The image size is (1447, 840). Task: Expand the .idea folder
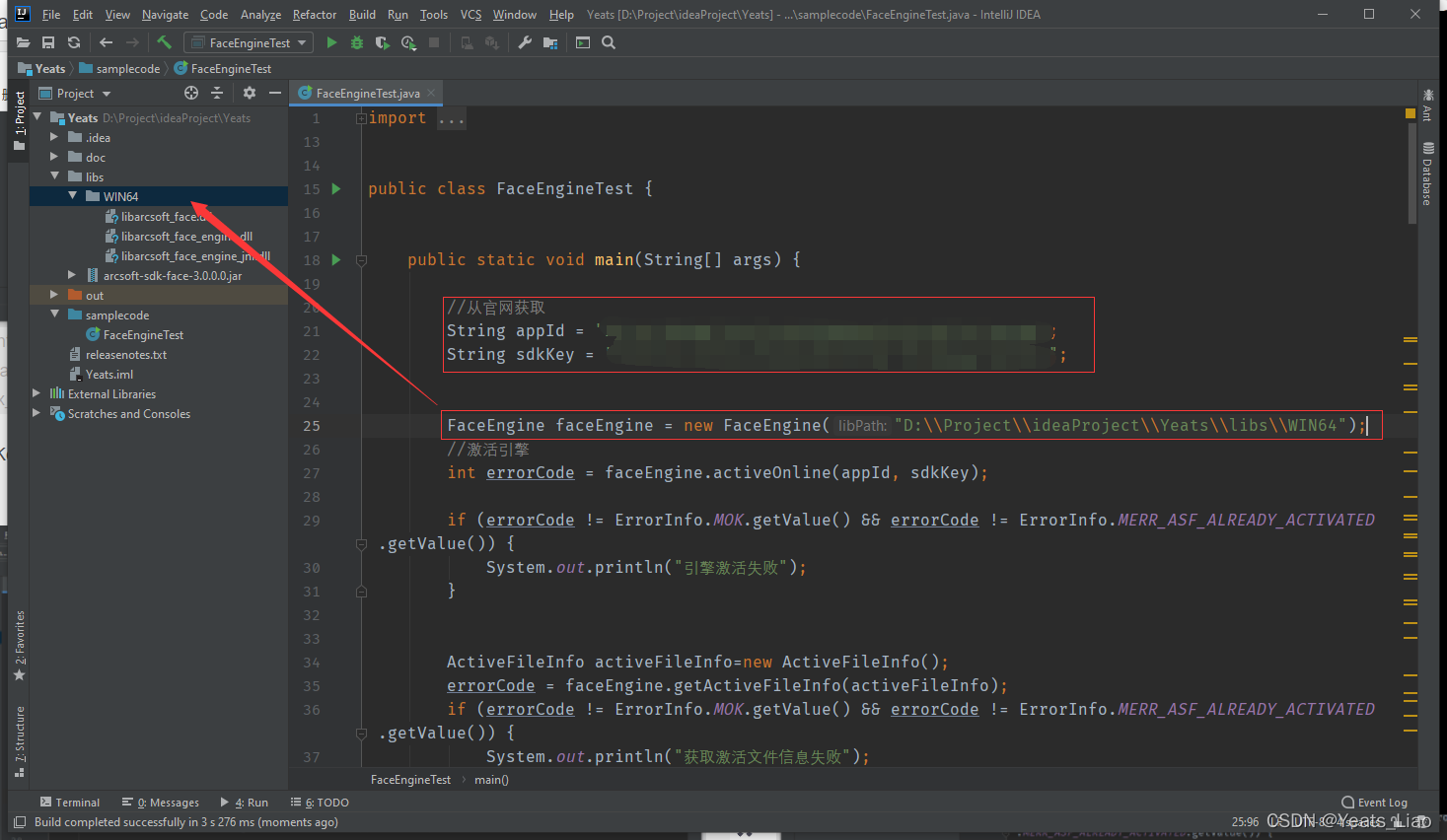click(55, 137)
